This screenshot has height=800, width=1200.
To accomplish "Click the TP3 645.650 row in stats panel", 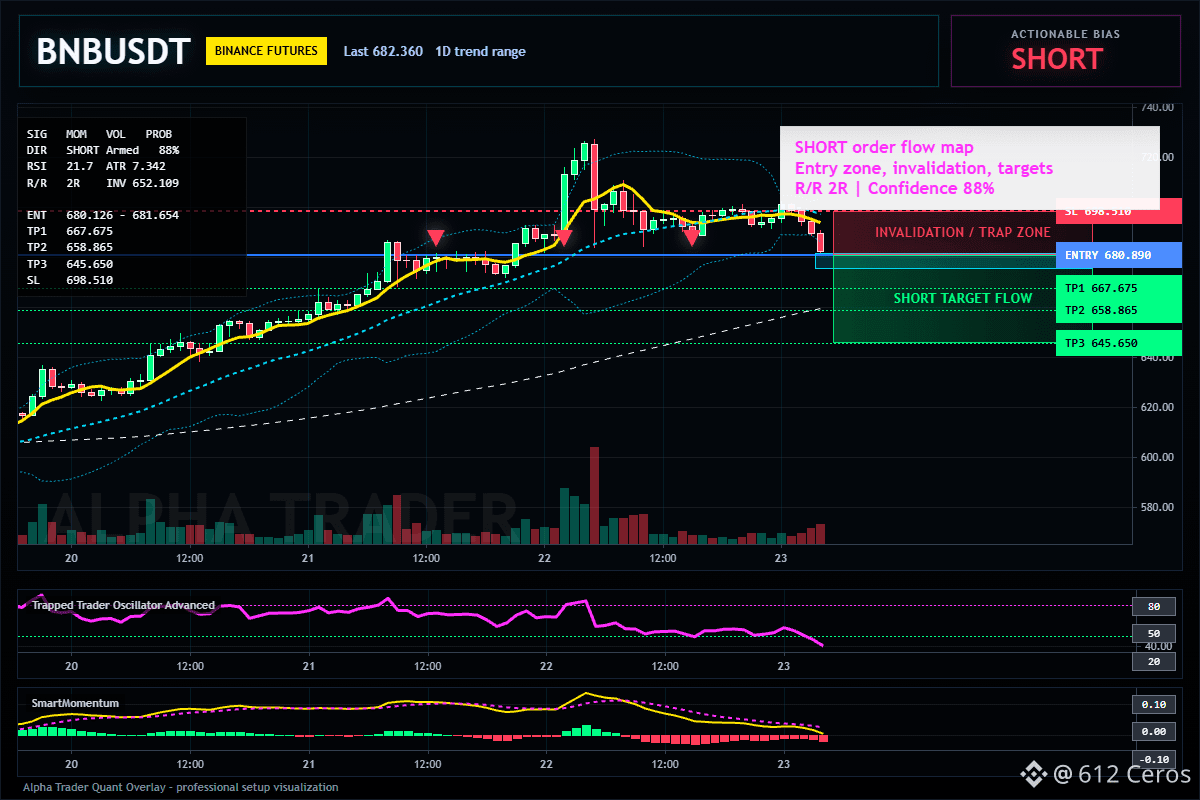I will [x=70, y=264].
